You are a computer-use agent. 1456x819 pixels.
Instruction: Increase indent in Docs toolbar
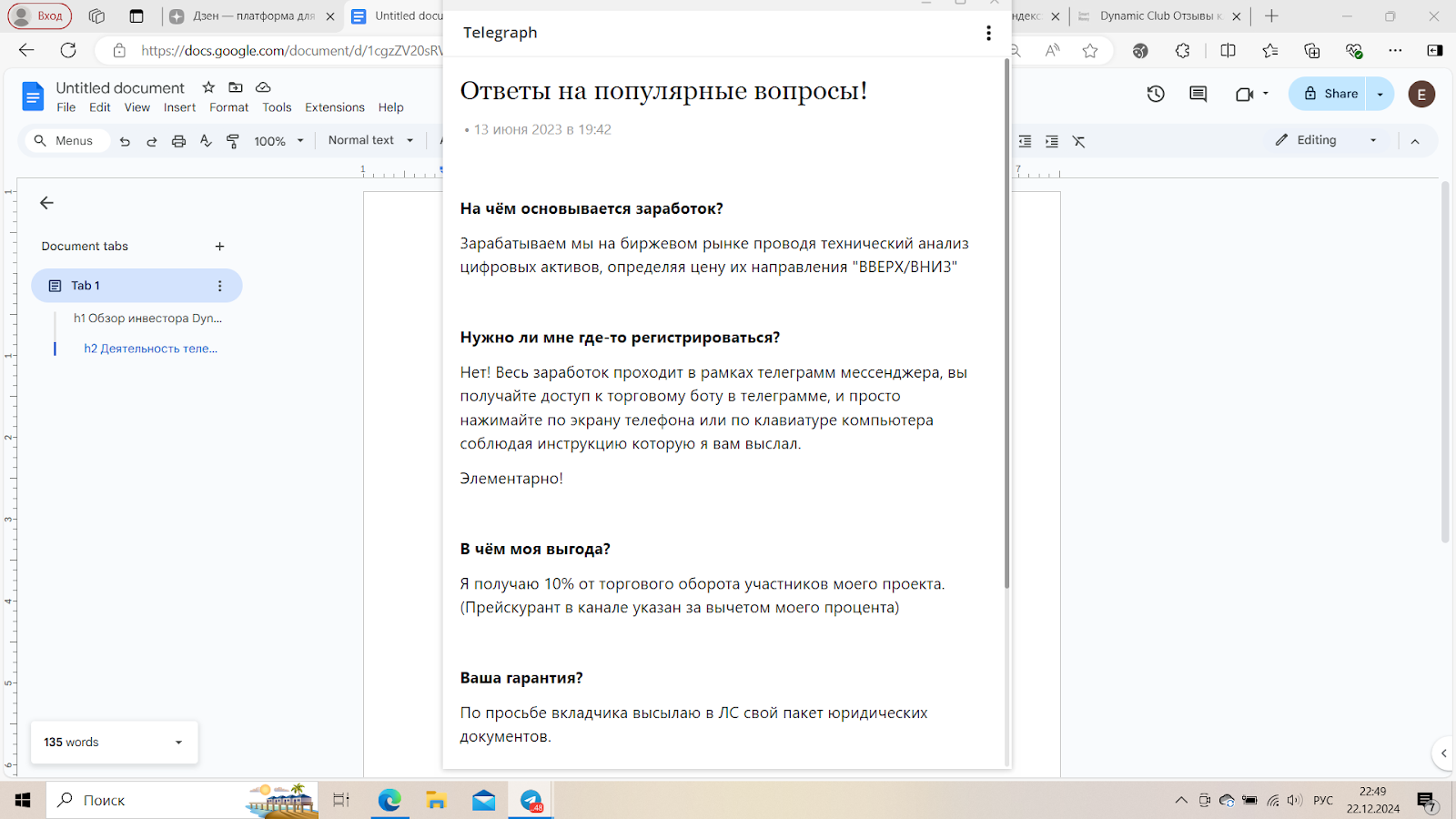pos(1052,141)
